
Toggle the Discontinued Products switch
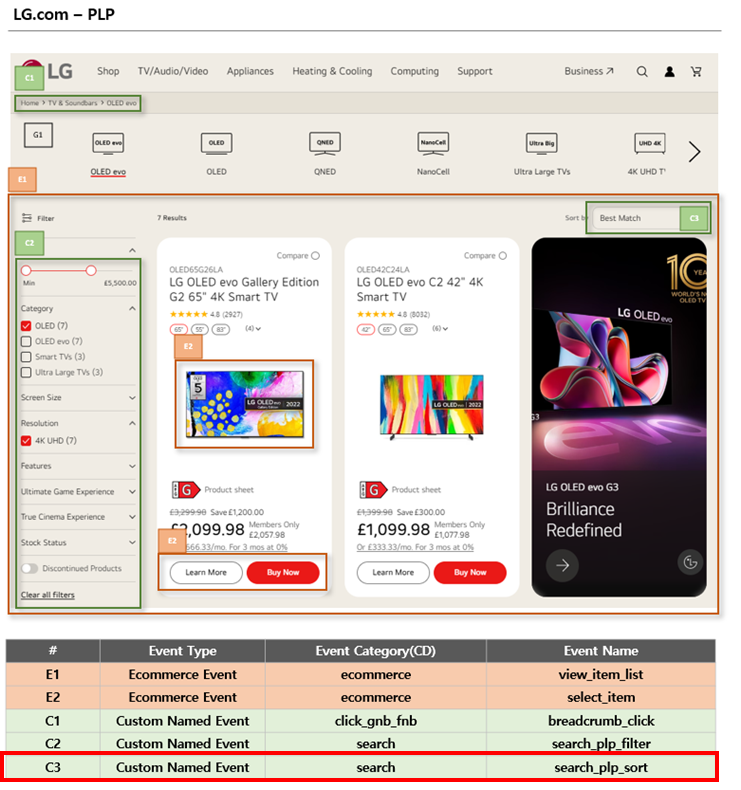(30, 569)
